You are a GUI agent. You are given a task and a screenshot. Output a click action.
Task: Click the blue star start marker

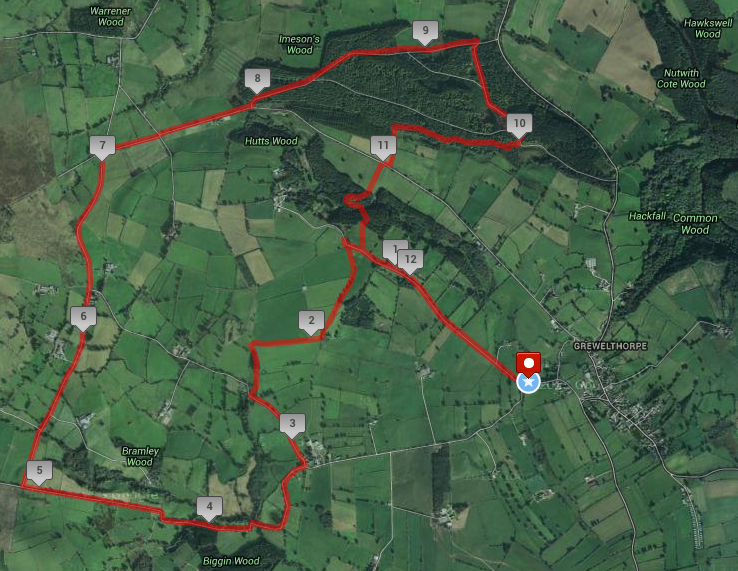[x=528, y=383]
